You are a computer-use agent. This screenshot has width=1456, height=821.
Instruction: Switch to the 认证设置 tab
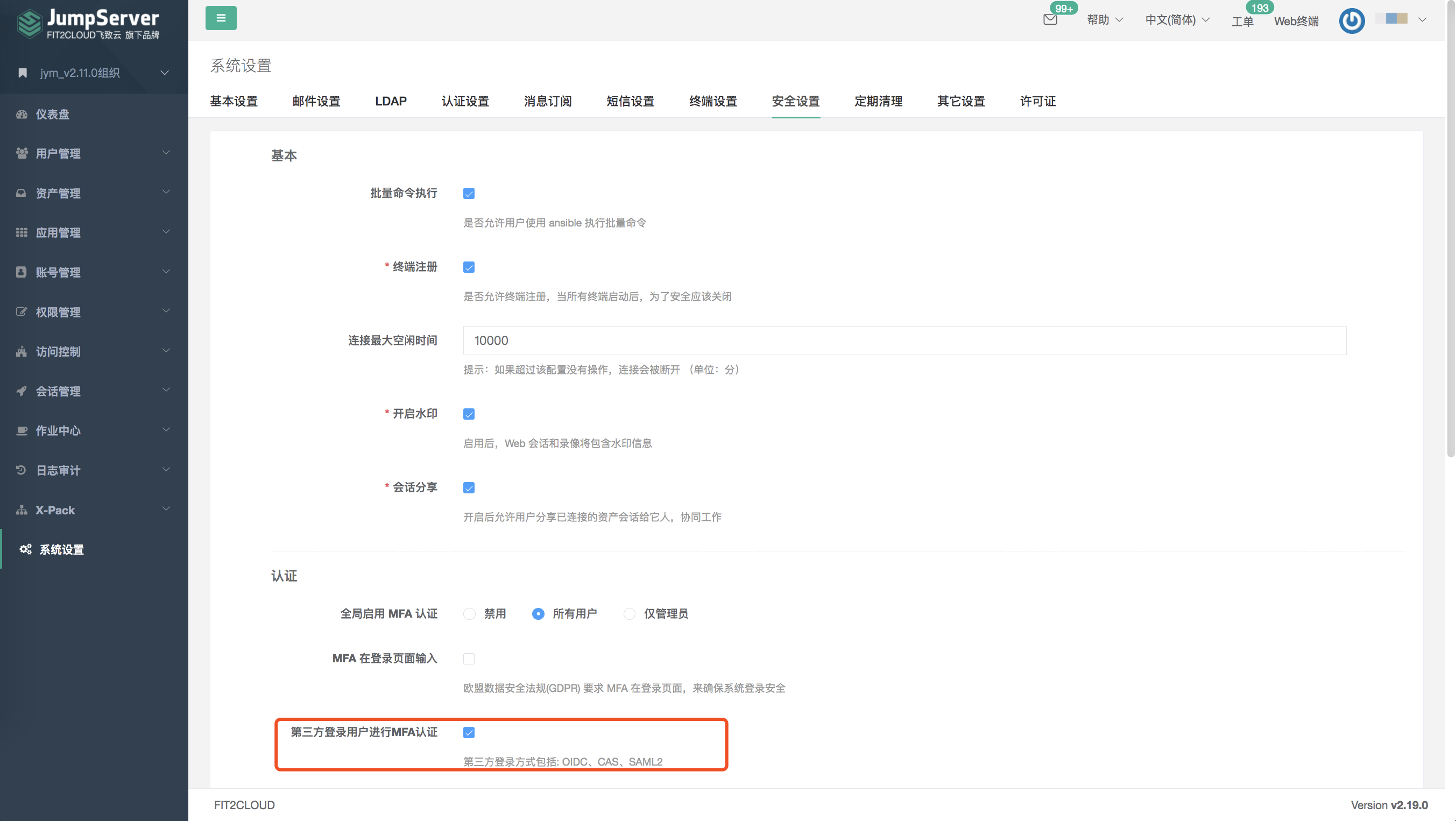pos(464,101)
